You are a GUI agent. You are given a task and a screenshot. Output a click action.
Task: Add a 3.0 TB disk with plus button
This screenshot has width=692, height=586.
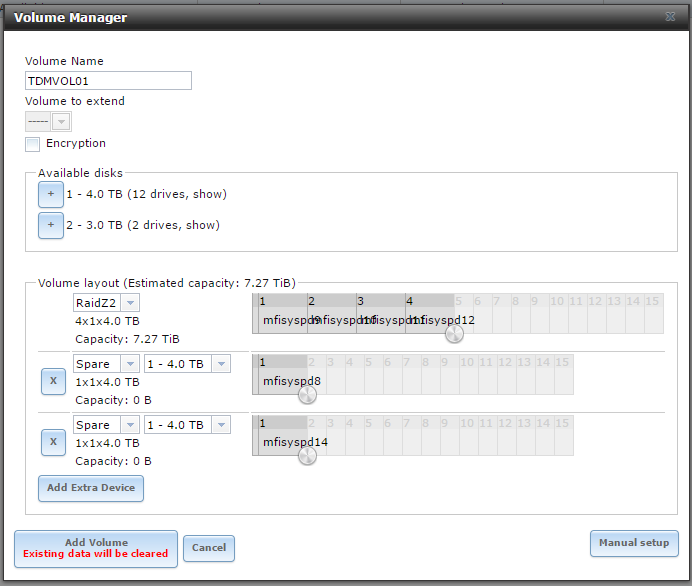pyautogui.click(x=51, y=225)
